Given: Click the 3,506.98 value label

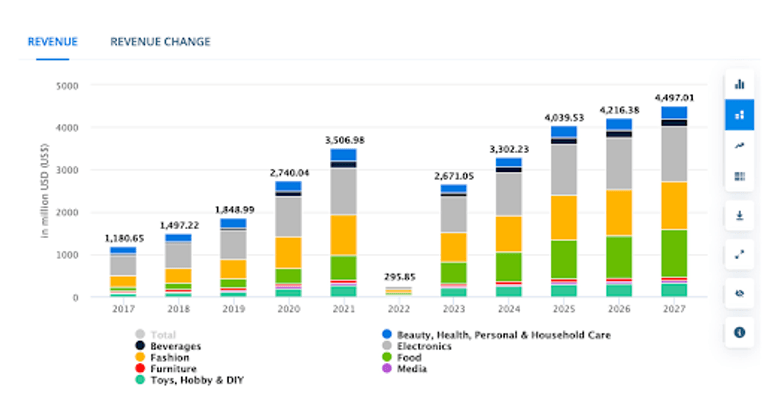Looking at the screenshot, I should pyautogui.click(x=344, y=140).
